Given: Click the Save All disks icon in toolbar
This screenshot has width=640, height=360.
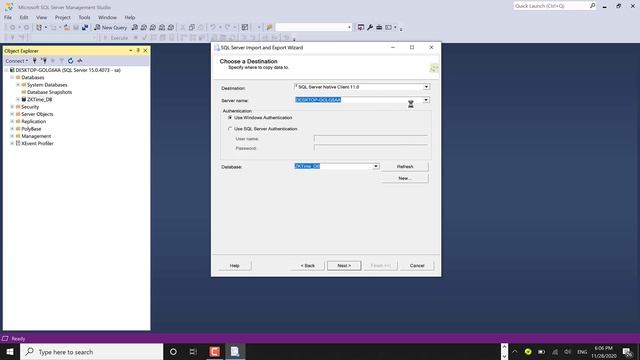Looking at the screenshot, I should click(x=85, y=27).
